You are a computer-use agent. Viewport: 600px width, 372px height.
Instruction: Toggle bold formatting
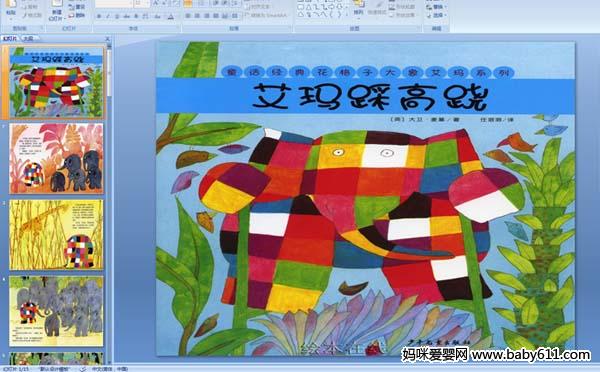point(99,16)
